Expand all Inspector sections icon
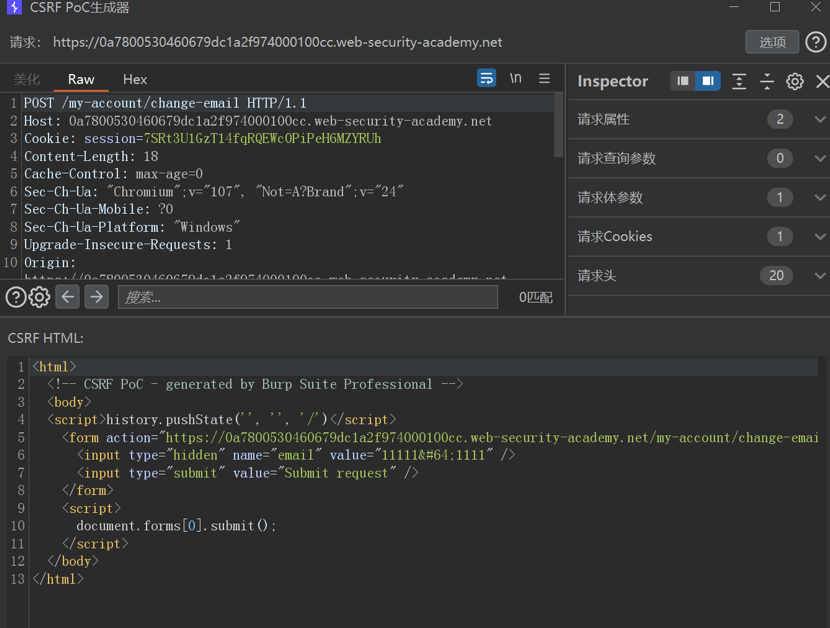Image resolution: width=830 pixels, height=628 pixels. point(739,81)
